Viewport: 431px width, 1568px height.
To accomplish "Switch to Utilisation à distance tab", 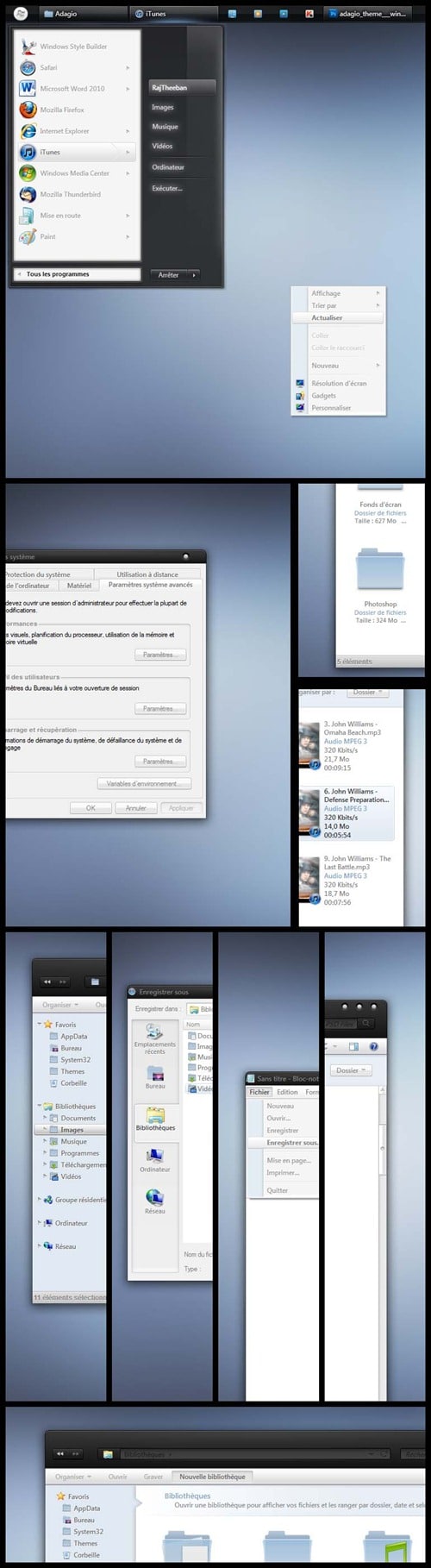I will click(x=147, y=574).
